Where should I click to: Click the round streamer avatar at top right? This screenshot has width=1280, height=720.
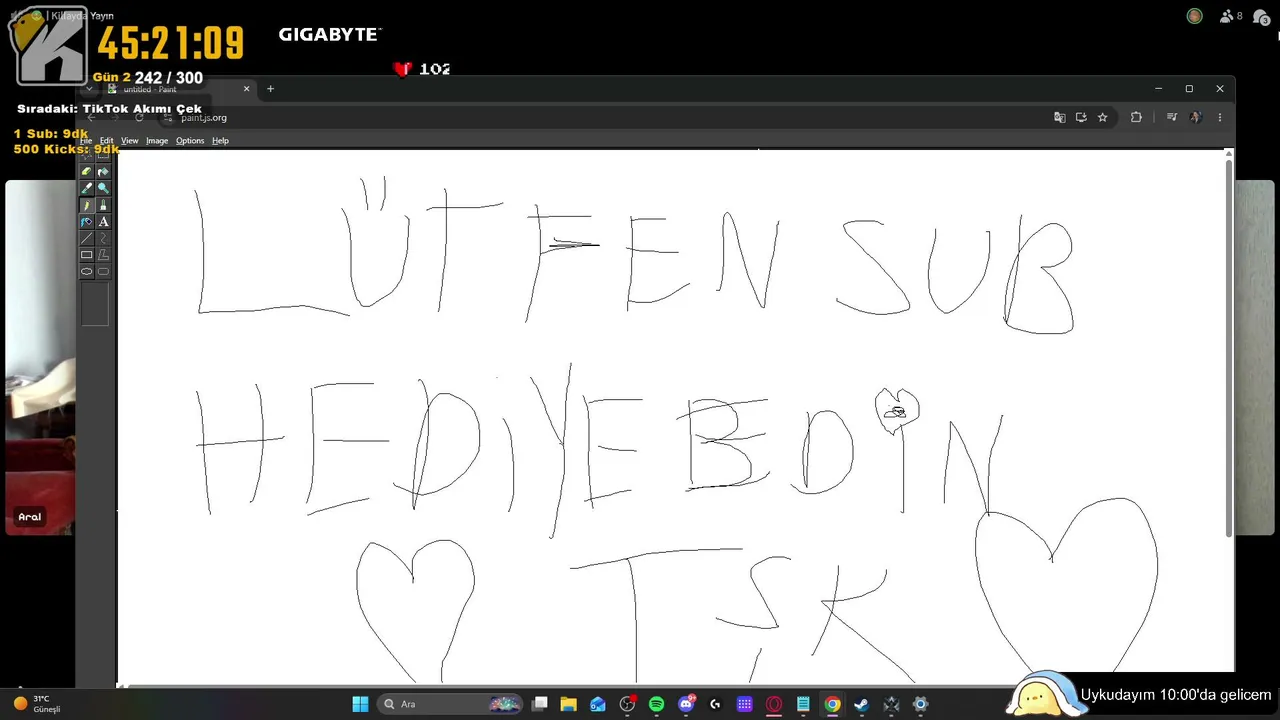coord(1194,16)
